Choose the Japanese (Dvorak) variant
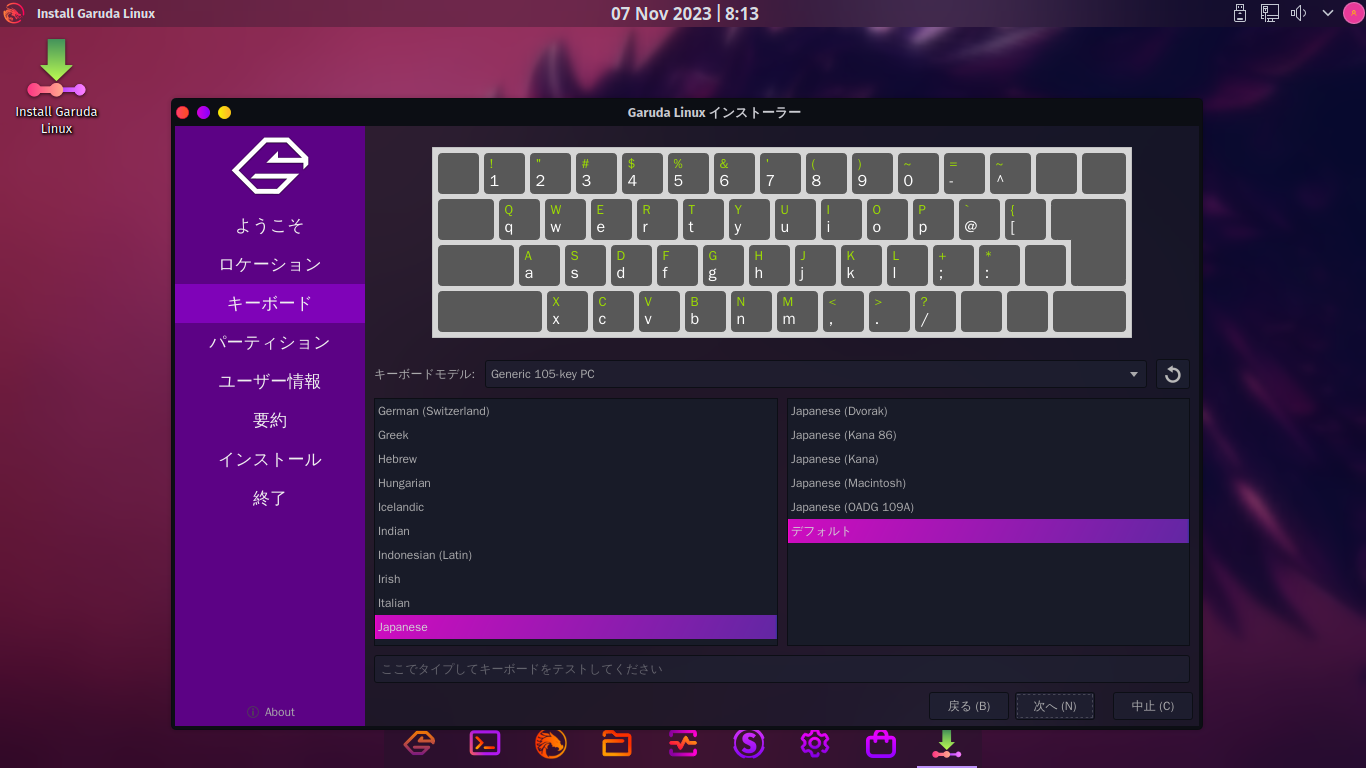 coord(988,411)
